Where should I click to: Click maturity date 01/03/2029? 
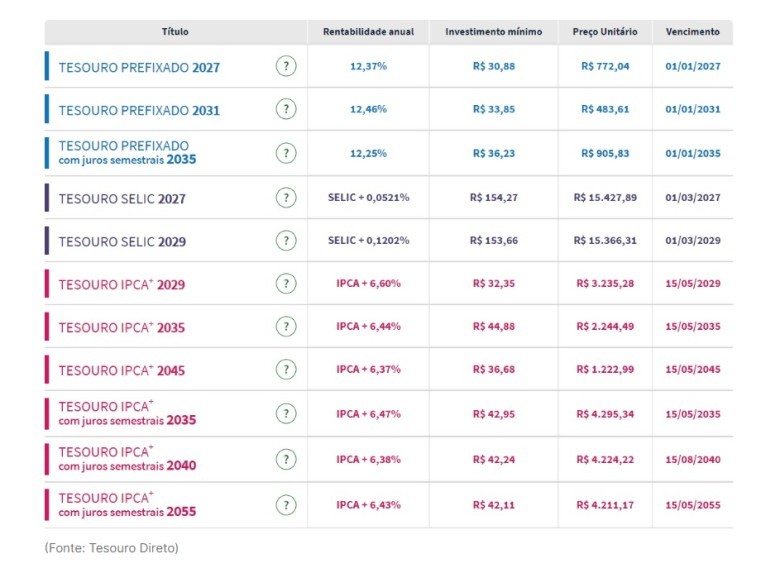(x=692, y=240)
